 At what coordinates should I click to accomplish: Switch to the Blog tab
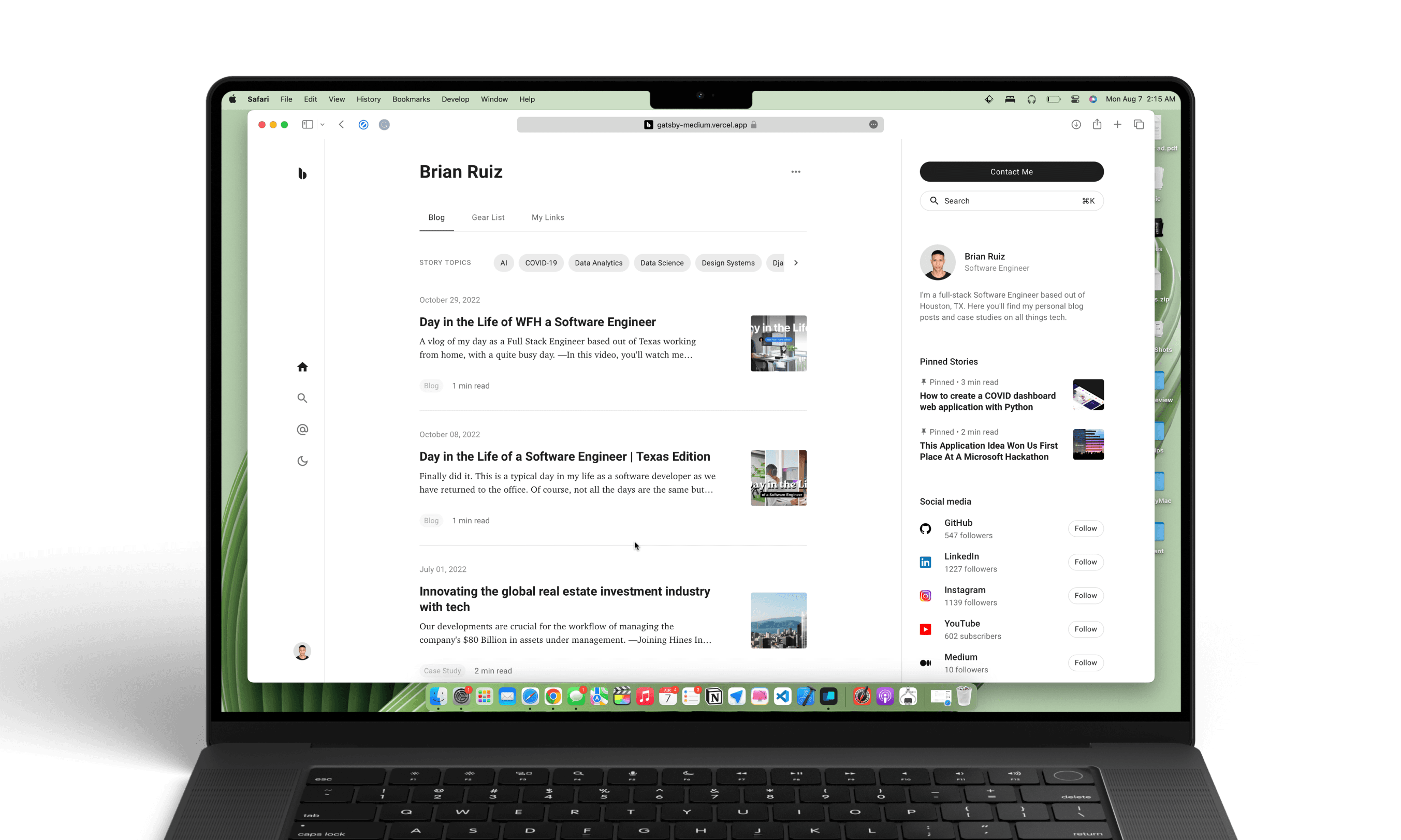(436, 217)
